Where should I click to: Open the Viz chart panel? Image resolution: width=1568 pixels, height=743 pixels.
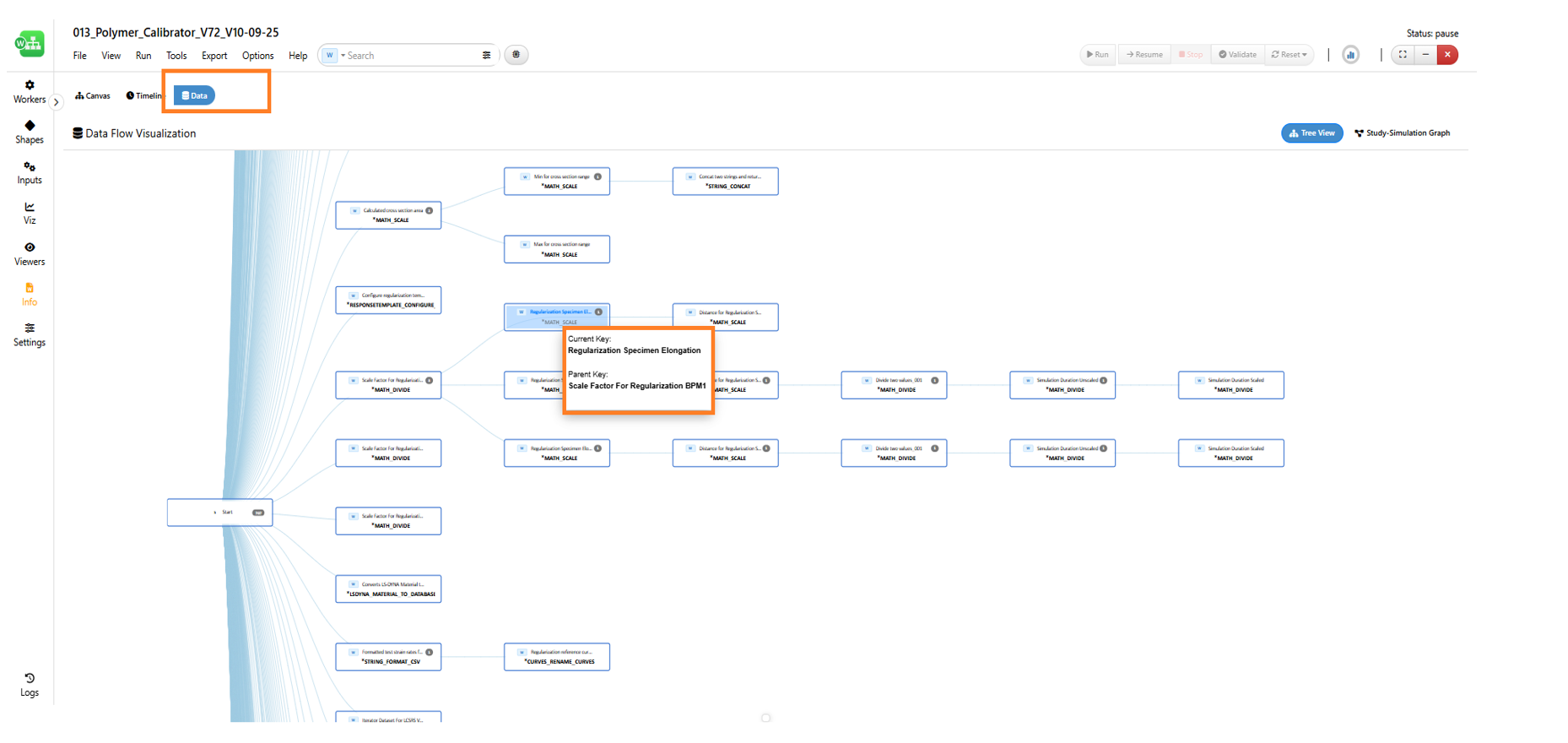point(30,214)
